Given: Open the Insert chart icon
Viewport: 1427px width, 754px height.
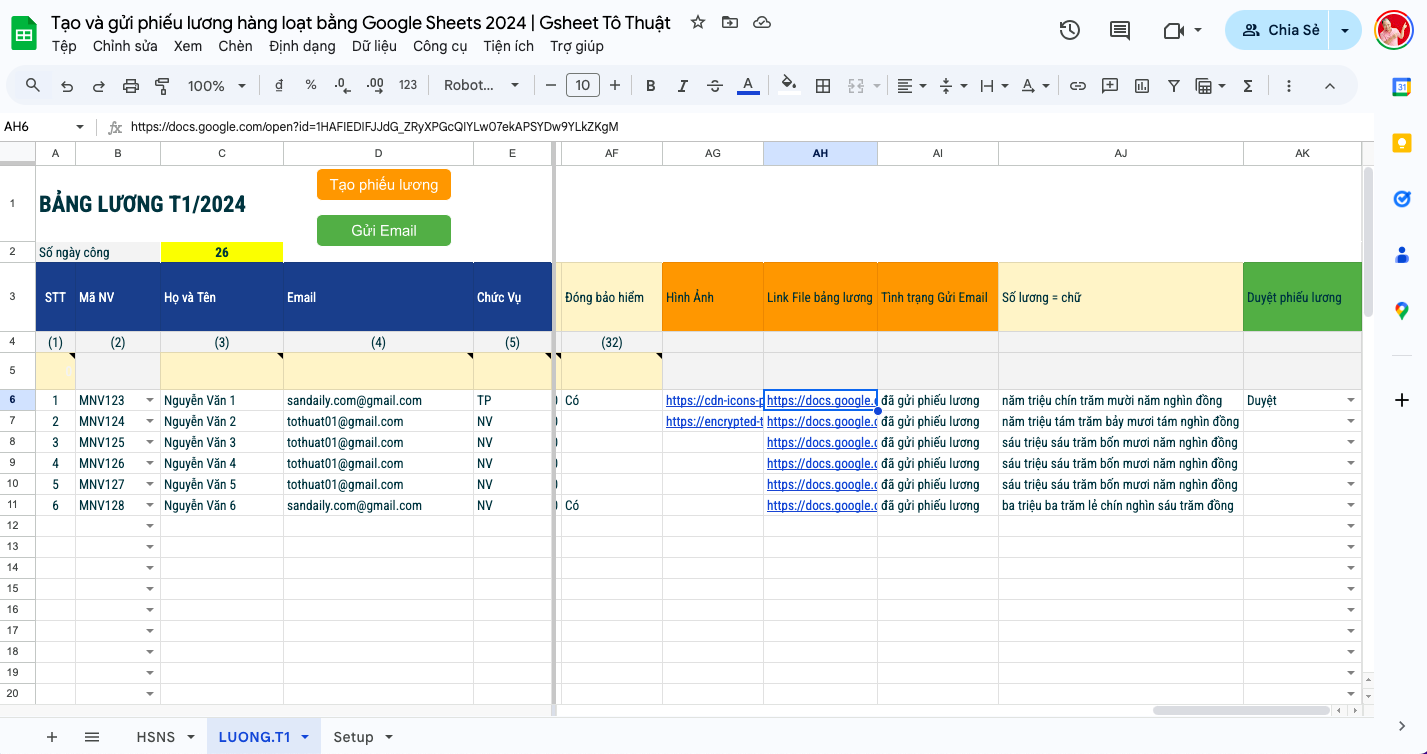Looking at the screenshot, I should click(x=1141, y=85).
